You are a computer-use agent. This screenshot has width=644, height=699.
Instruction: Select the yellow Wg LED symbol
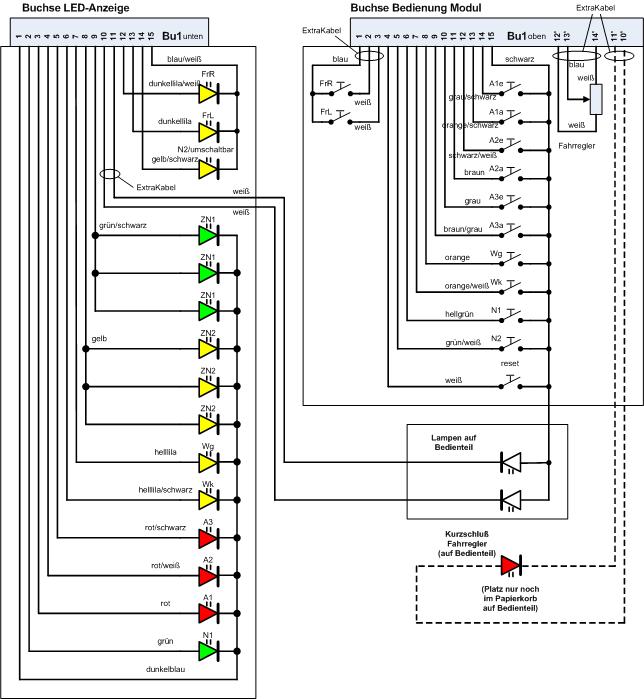[x=208, y=463]
